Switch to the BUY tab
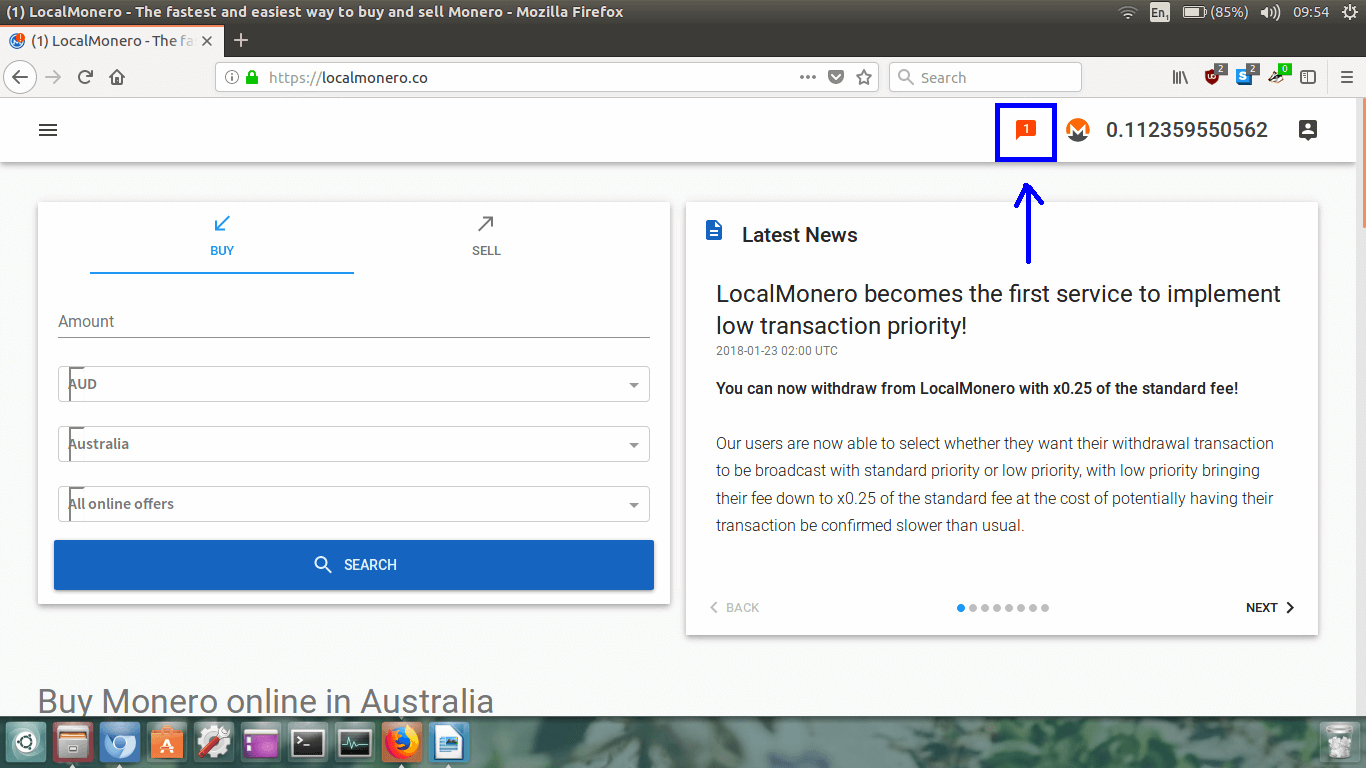Screen dimensions: 1366x768 [222, 237]
